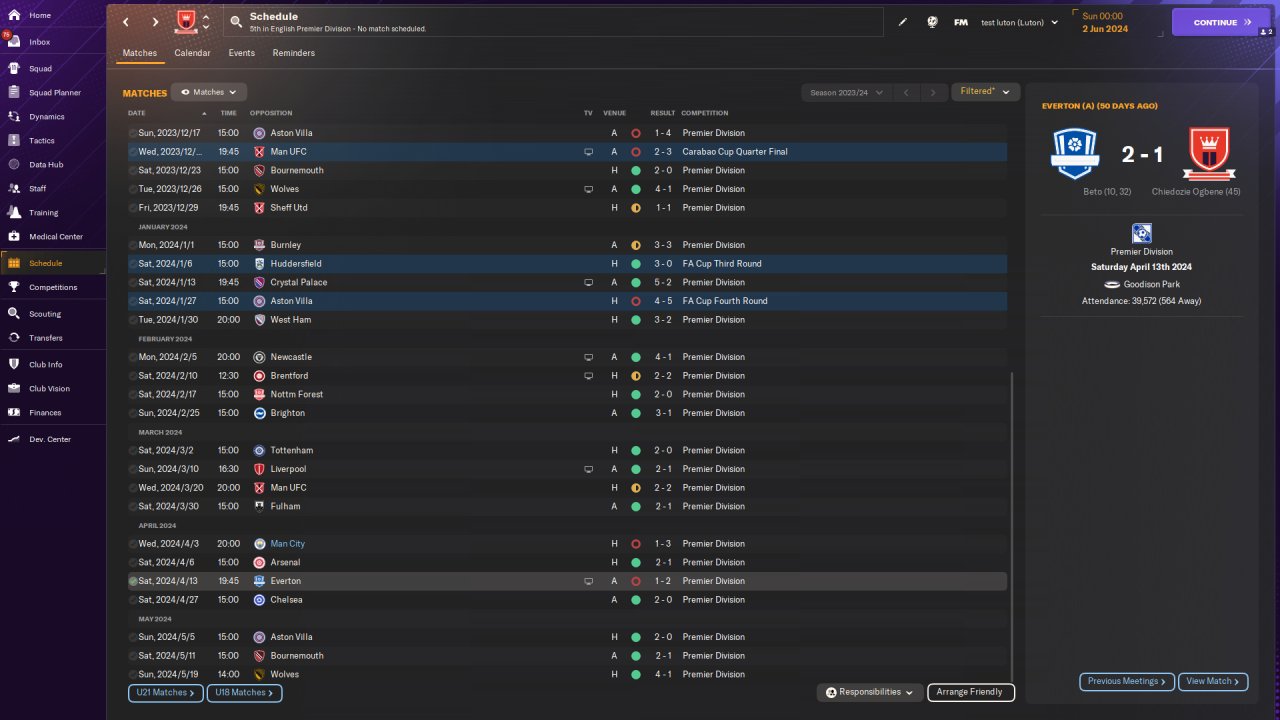Click the Luton club badge in the header
The image size is (1280, 720).
tap(186, 21)
